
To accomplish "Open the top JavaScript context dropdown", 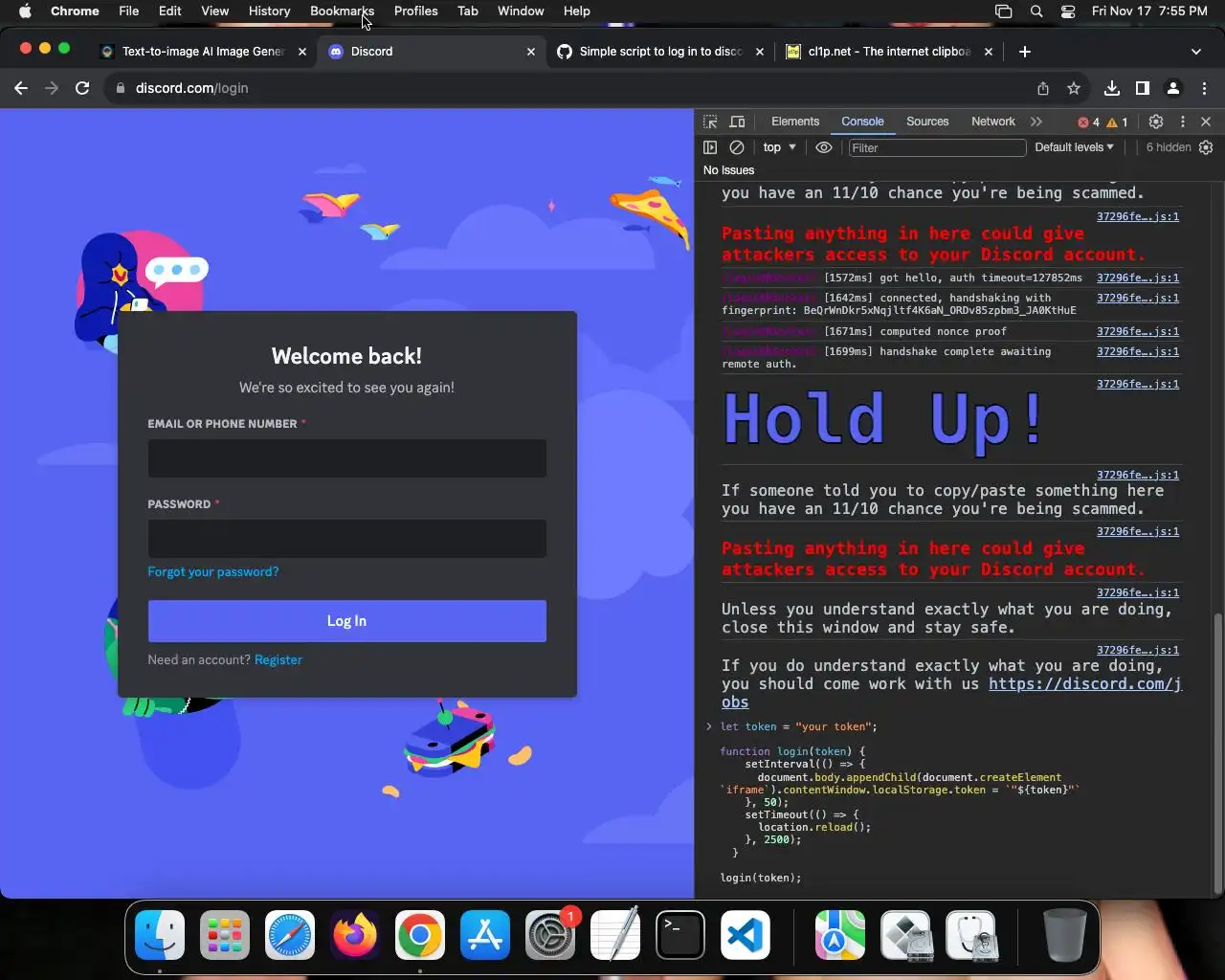I will point(780,147).
